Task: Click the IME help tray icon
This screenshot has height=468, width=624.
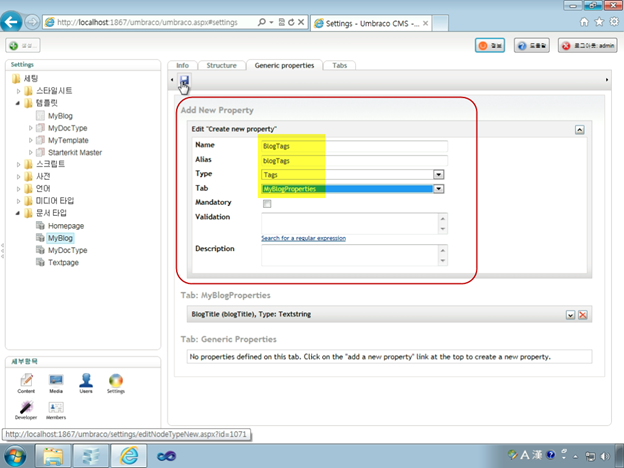Action: click(x=550, y=454)
